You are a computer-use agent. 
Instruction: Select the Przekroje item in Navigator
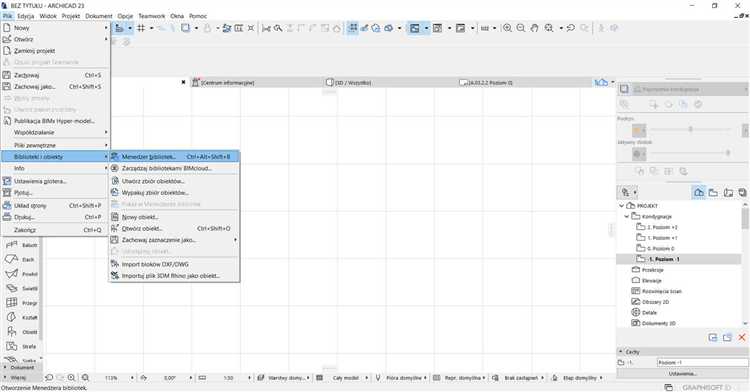coord(648,270)
